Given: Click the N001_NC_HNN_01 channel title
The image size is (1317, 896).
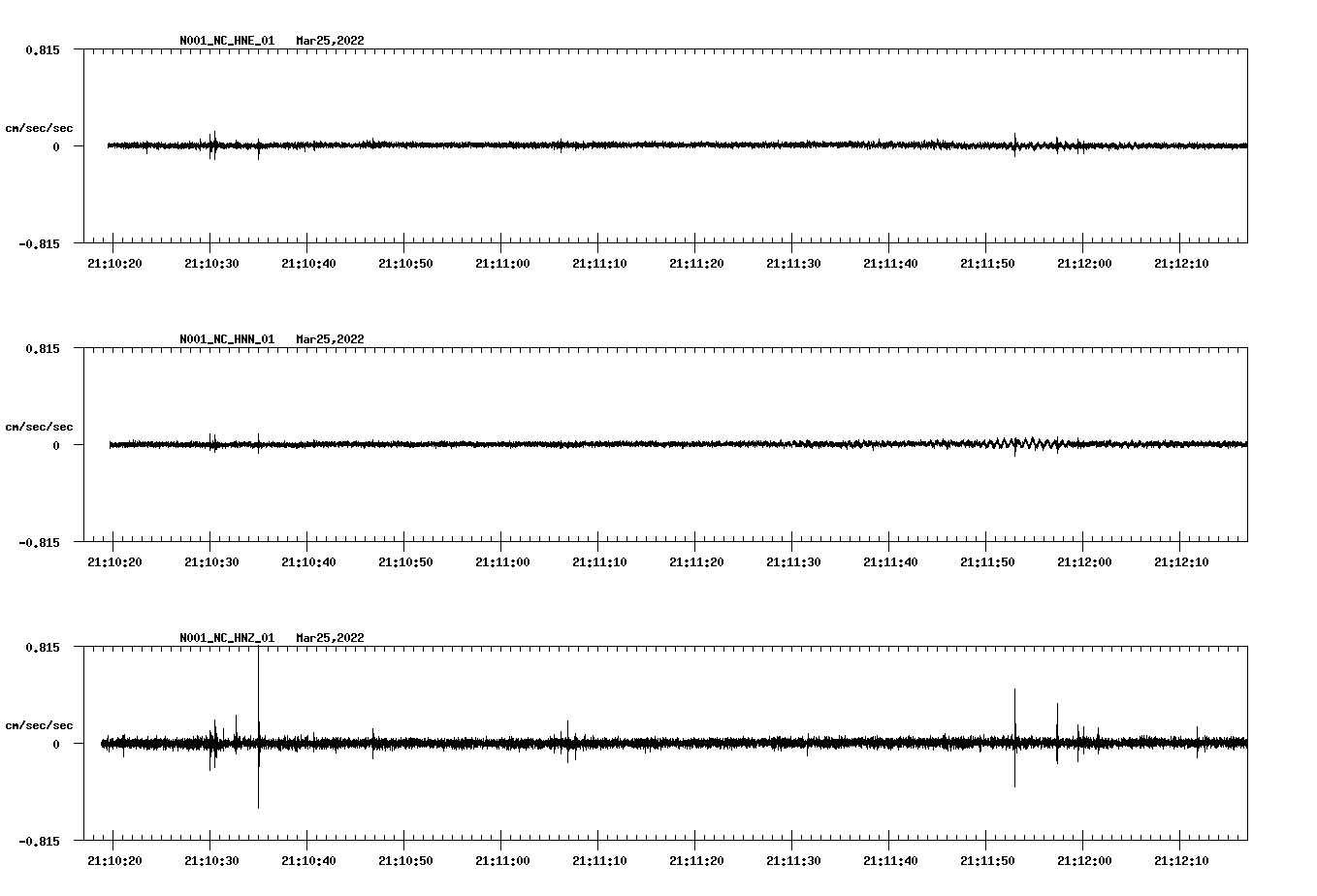Looking at the screenshot, I should [x=227, y=339].
